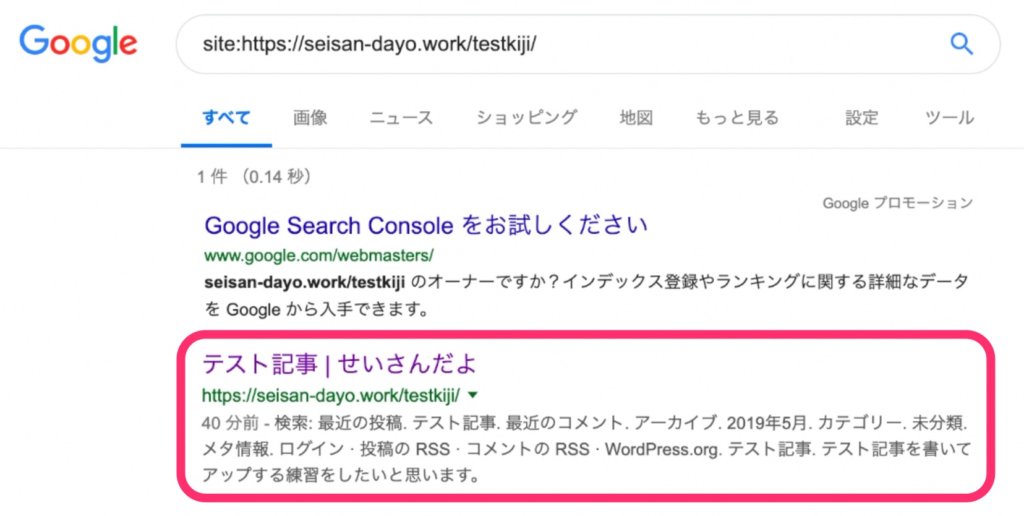
Task: Open the 設定 menu
Action: (x=861, y=117)
